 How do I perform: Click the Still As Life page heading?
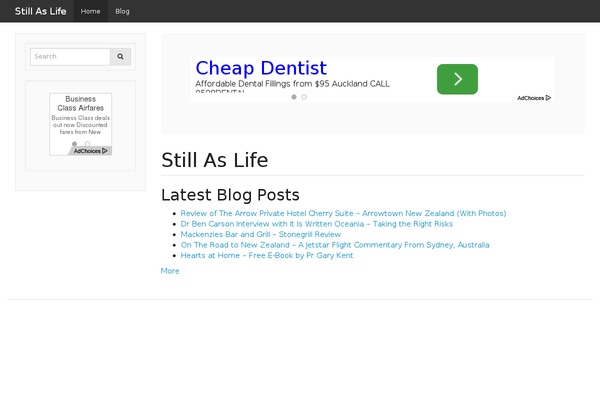pos(215,160)
